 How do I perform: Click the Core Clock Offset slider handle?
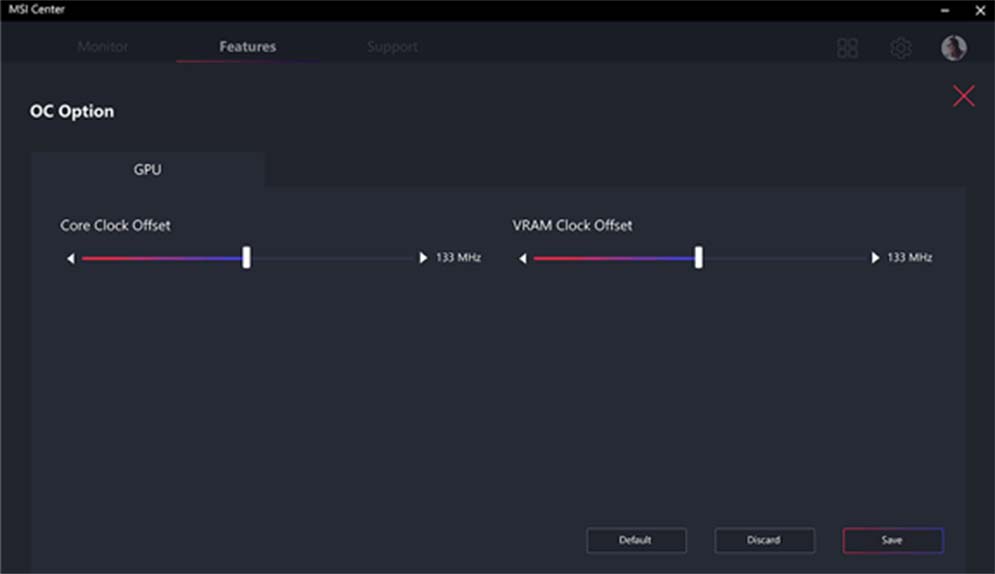coord(246,258)
